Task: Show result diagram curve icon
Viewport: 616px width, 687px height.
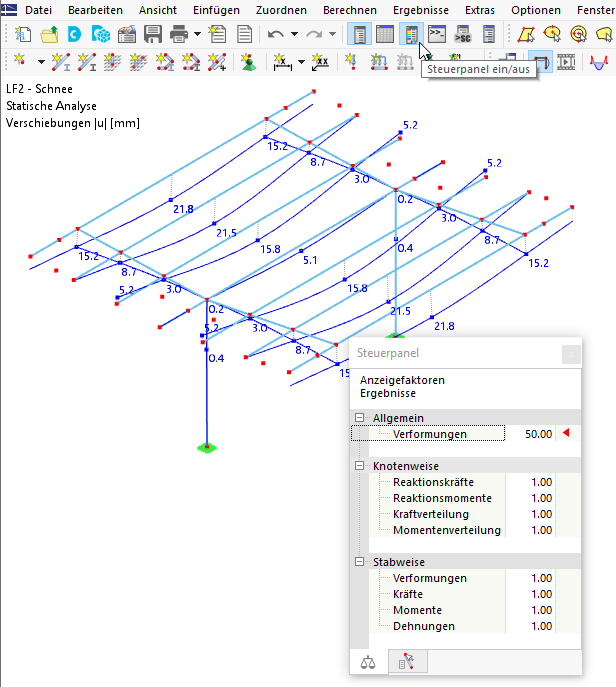Action: (x=599, y=62)
